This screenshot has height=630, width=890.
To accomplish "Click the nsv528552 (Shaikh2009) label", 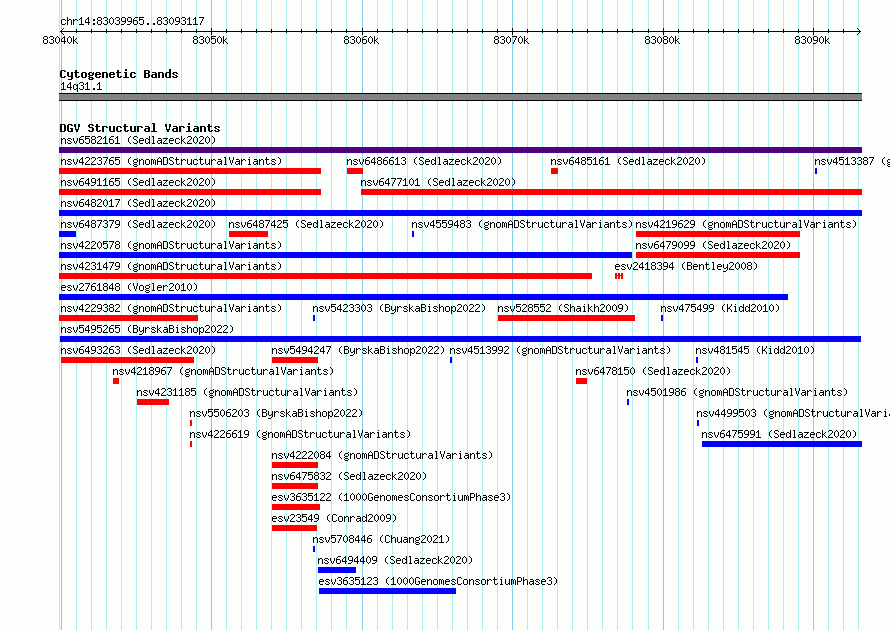I will point(563,308).
